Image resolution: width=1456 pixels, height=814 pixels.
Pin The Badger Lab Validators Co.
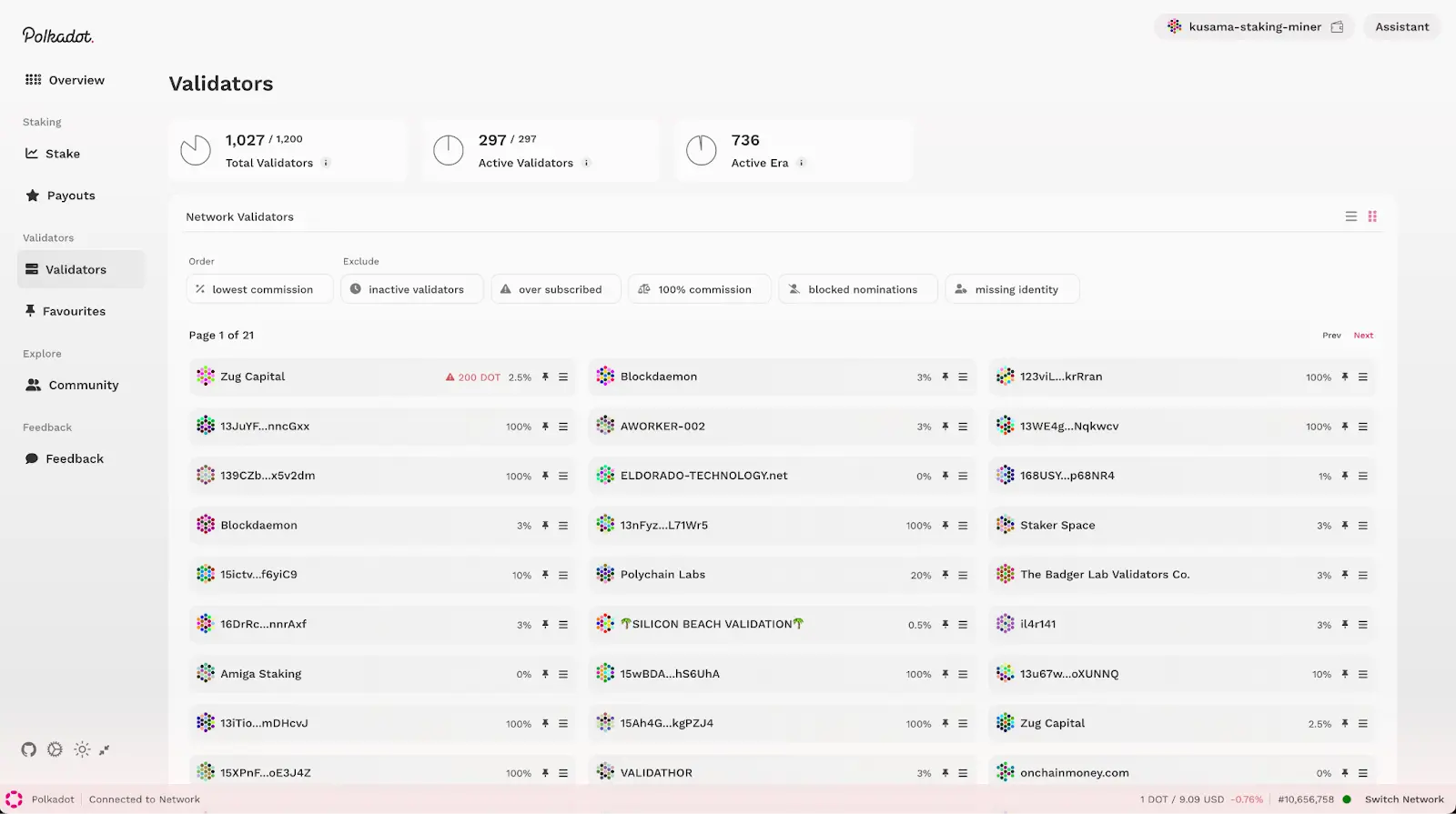pyautogui.click(x=1345, y=575)
